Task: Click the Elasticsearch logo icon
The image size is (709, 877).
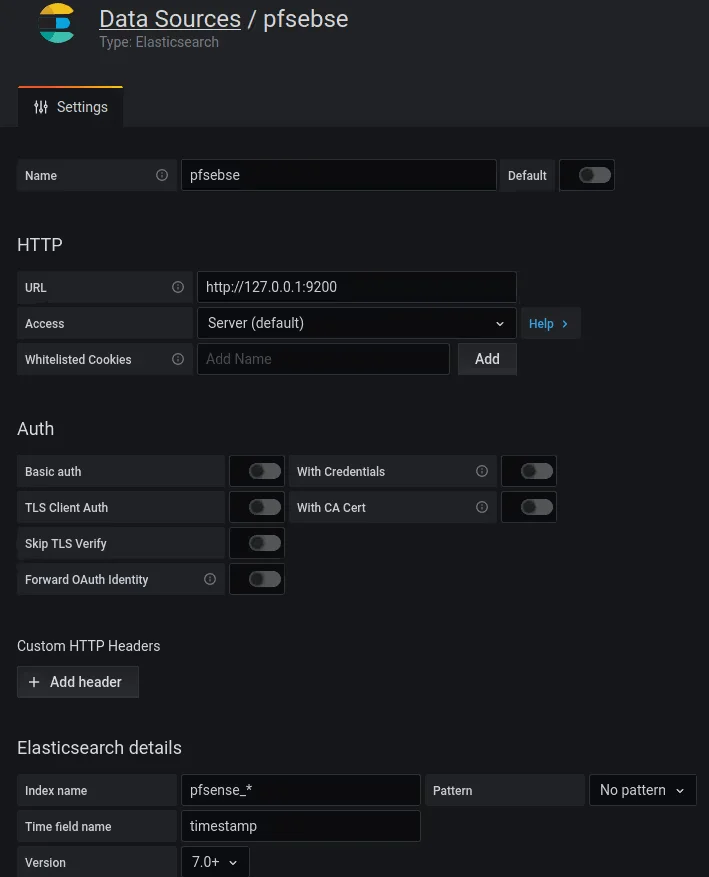Action: click(x=56, y=24)
